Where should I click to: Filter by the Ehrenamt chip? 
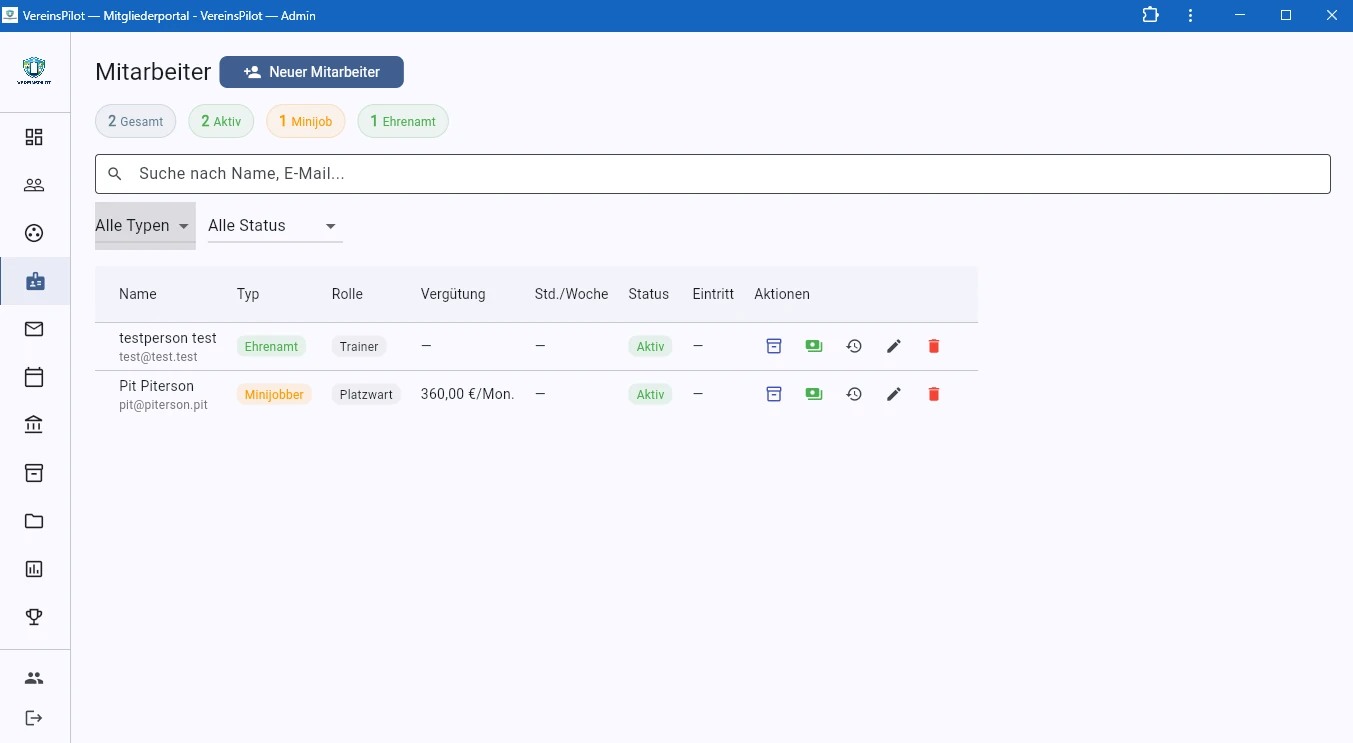coord(403,121)
